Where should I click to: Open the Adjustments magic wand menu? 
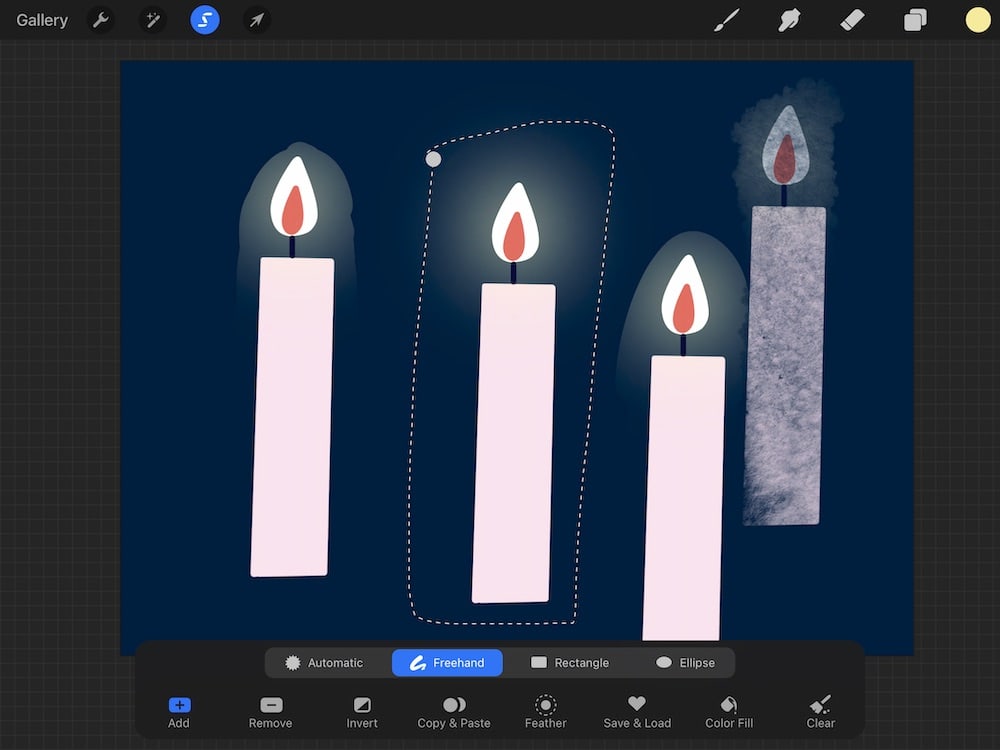point(152,20)
